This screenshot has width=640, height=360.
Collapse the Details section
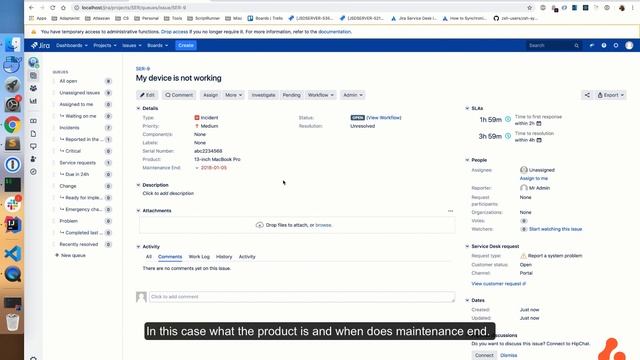138,108
